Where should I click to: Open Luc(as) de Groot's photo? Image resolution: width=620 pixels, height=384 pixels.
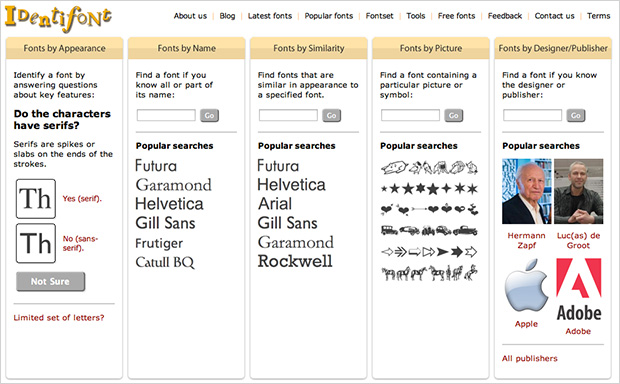click(x=578, y=191)
